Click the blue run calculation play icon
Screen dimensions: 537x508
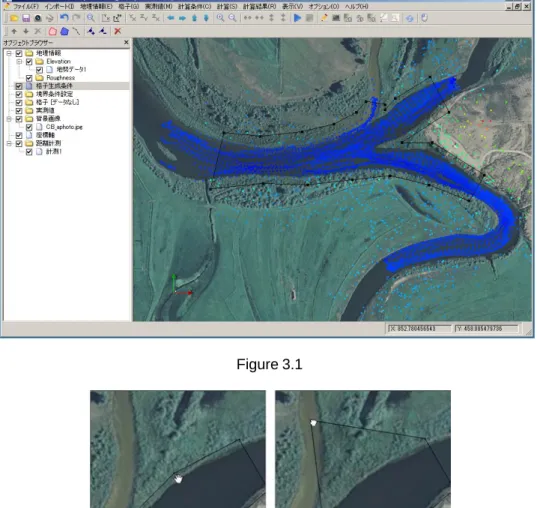[x=298, y=18]
